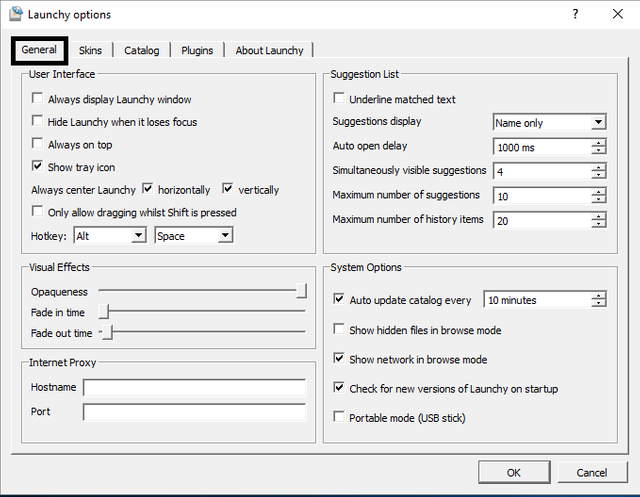Open the Alt hotkey modifier dropdown

139,235
